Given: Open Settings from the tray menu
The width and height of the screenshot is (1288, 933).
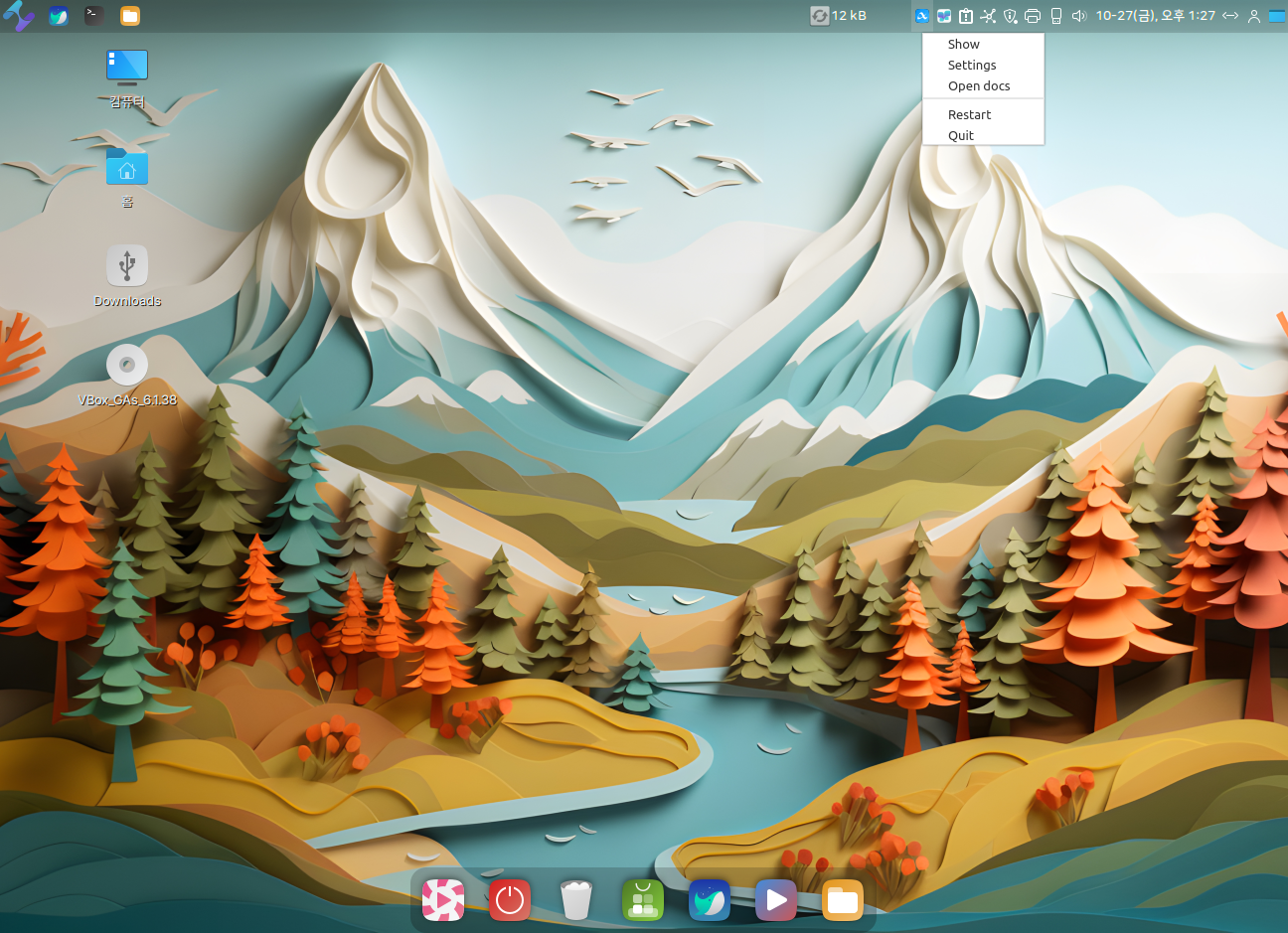Looking at the screenshot, I should 971,65.
